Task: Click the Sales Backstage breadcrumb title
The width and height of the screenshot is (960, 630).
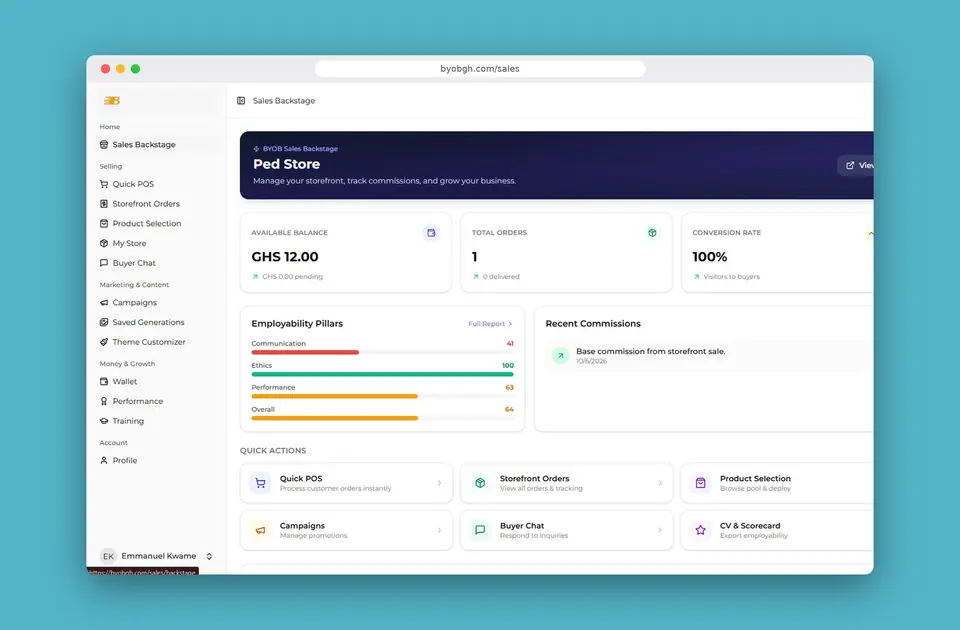Action: (x=284, y=100)
